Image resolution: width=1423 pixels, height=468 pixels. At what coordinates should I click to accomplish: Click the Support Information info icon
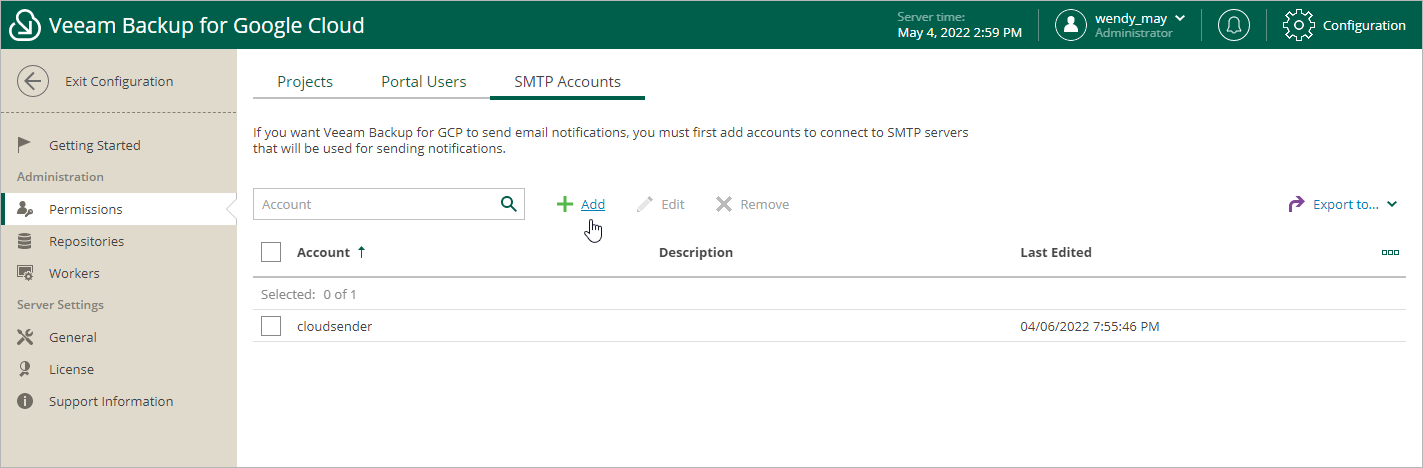click(x=25, y=401)
